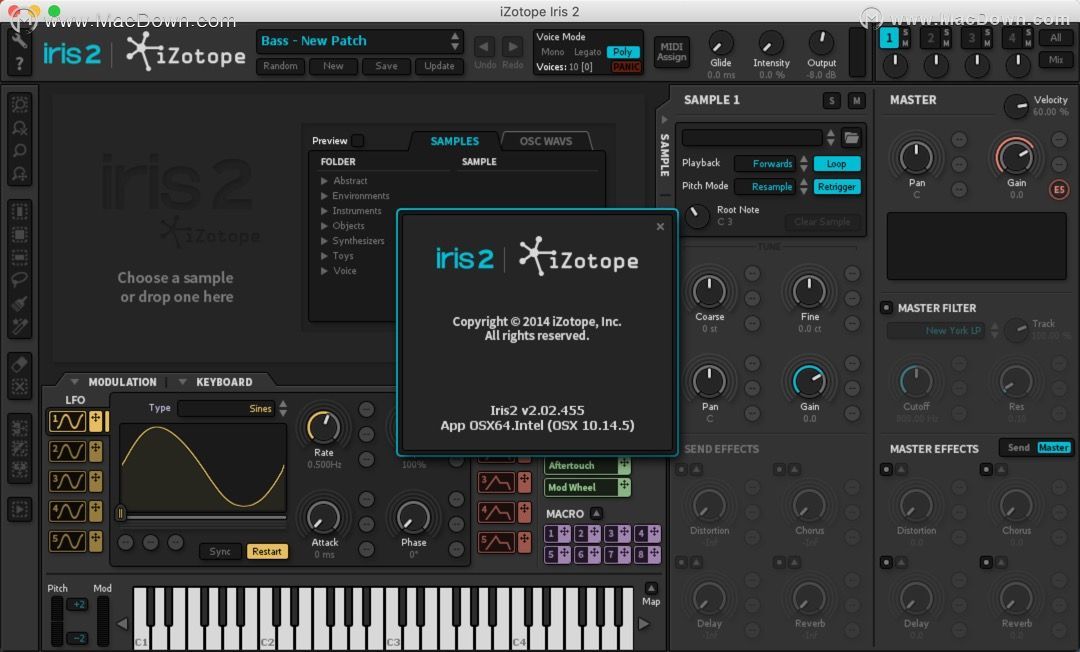Solo Sample 1 with the S button
Image resolution: width=1080 pixels, height=652 pixels.
pos(831,101)
